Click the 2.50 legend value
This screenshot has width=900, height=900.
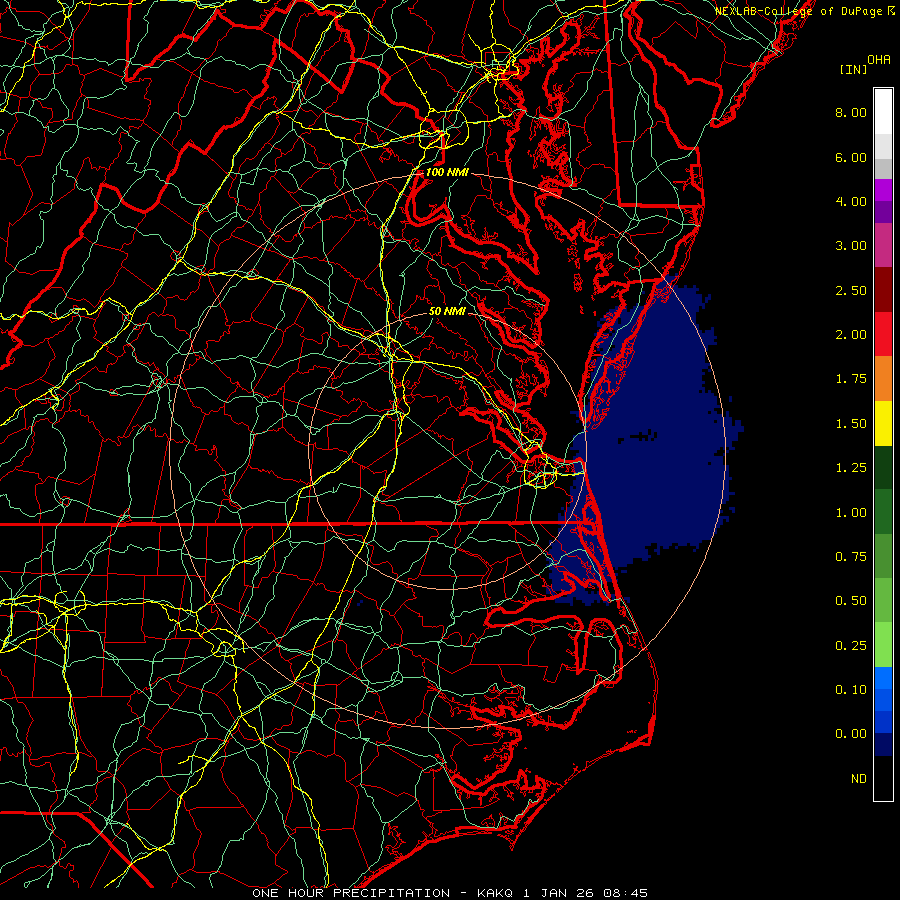click(851, 290)
